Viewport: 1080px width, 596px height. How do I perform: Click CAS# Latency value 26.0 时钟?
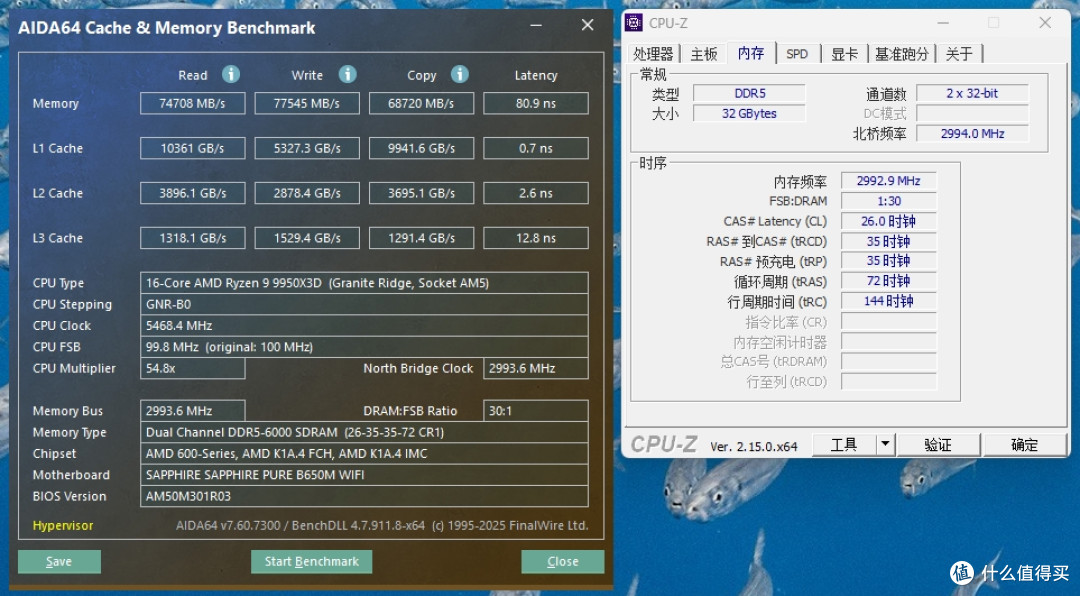[x=889, y=221]
